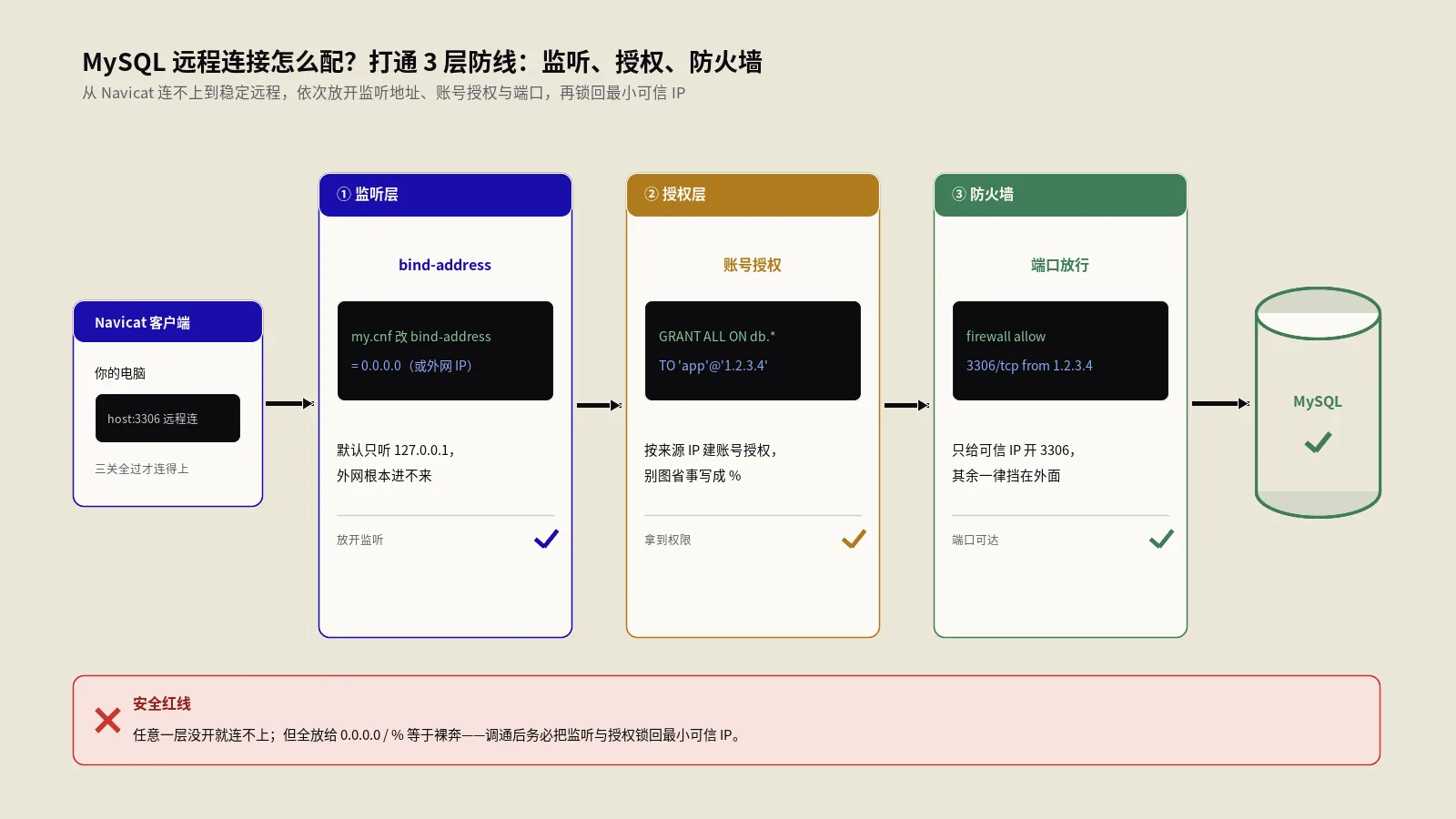The image size is (1456, 819).
Task: Select the ② 授权层 card header
Action: (753, 195)
